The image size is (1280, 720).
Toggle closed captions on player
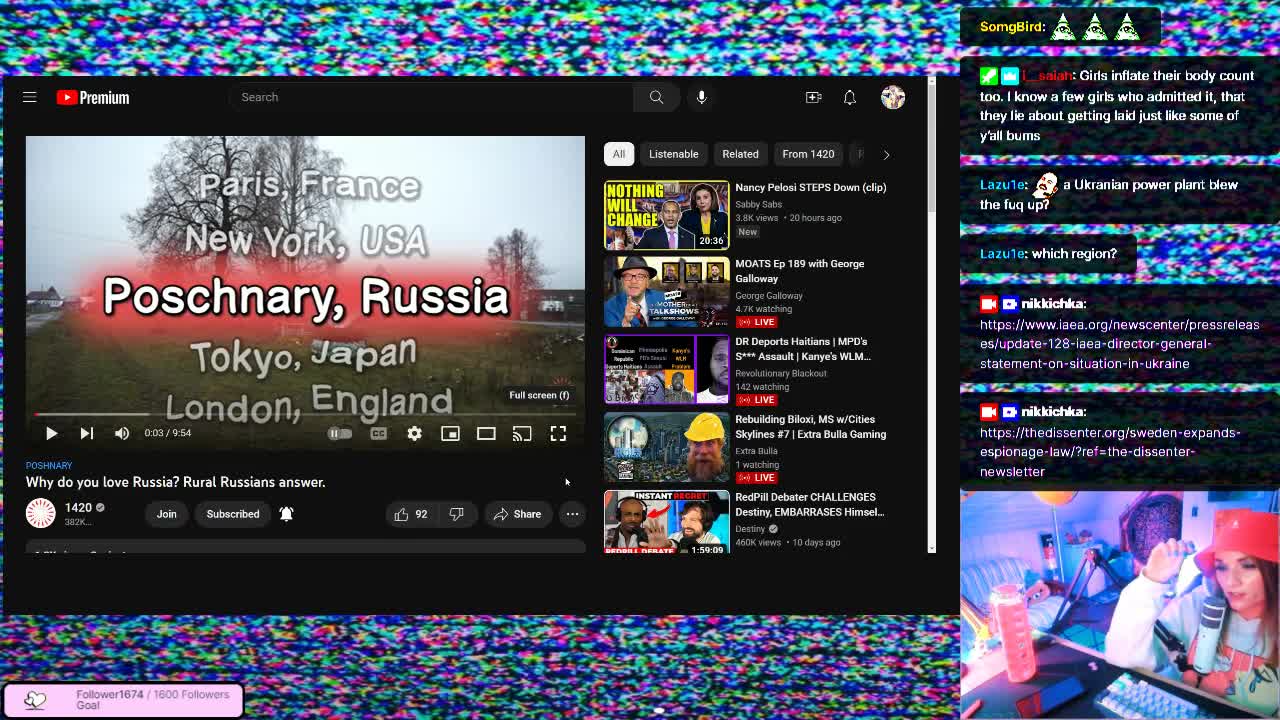(378, 433)
